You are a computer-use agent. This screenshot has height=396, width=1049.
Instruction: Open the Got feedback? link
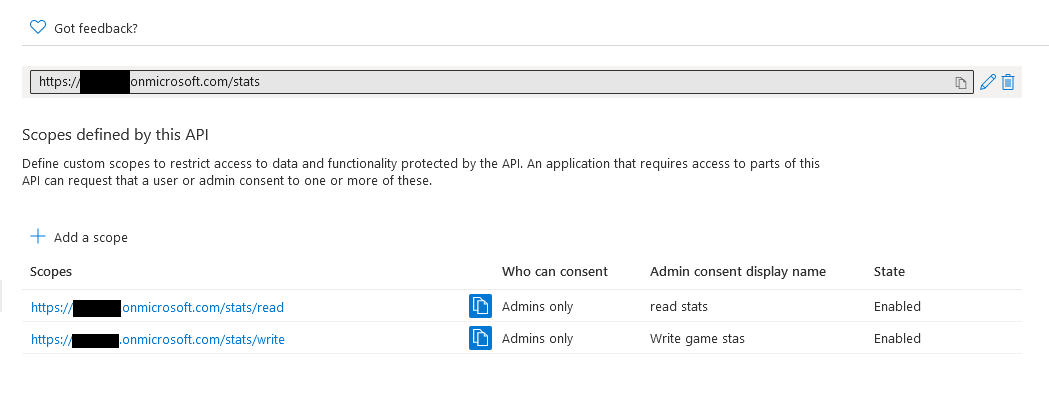click(96, 28)
